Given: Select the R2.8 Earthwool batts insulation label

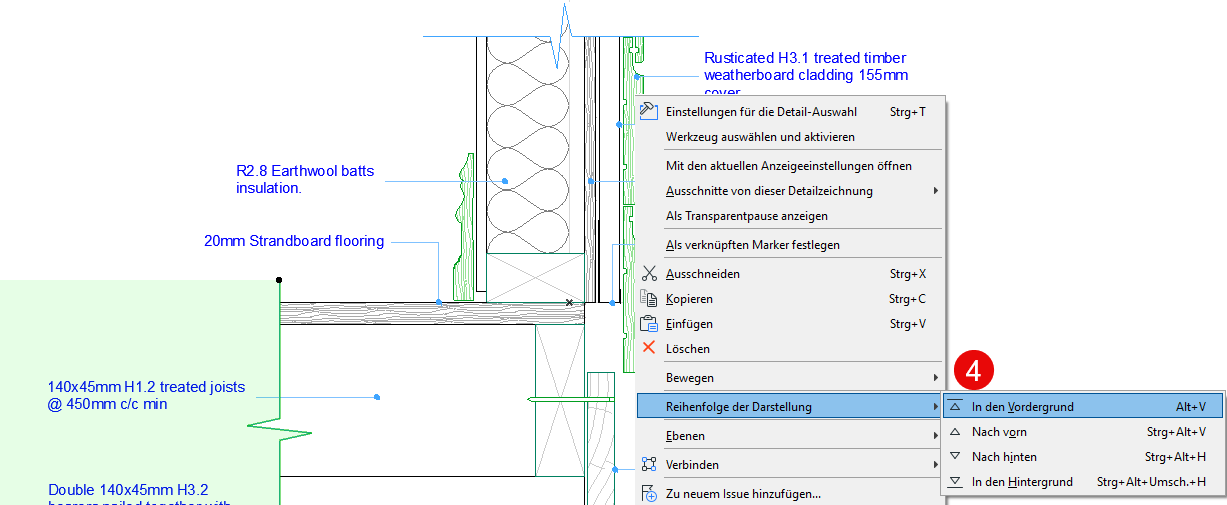Looking at the screenshot, I should coord(305,179).
